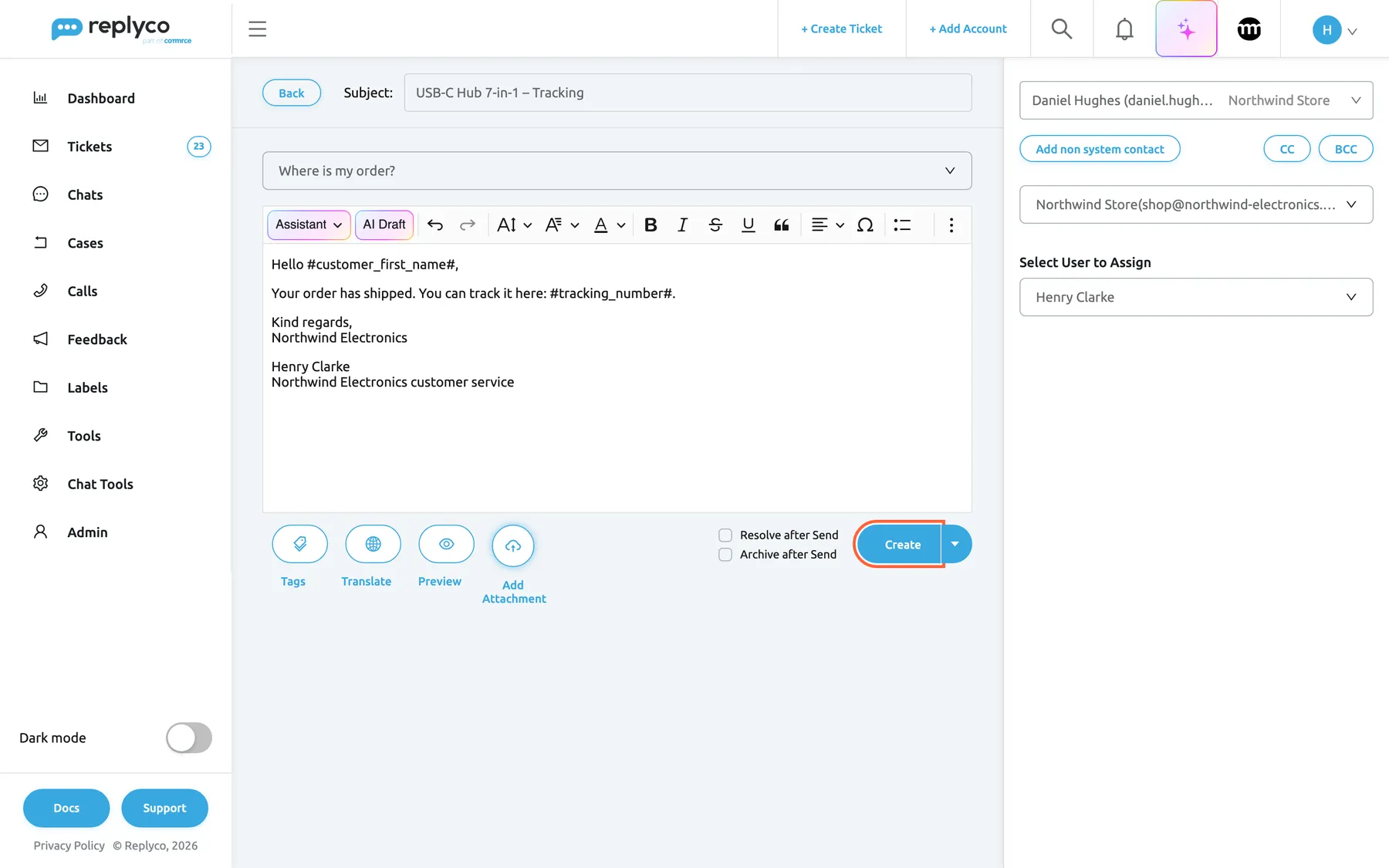Viewport: 1389px width, 868px height.
Task: Open the Assistant dropdown
Action: (x=309, y=225)
